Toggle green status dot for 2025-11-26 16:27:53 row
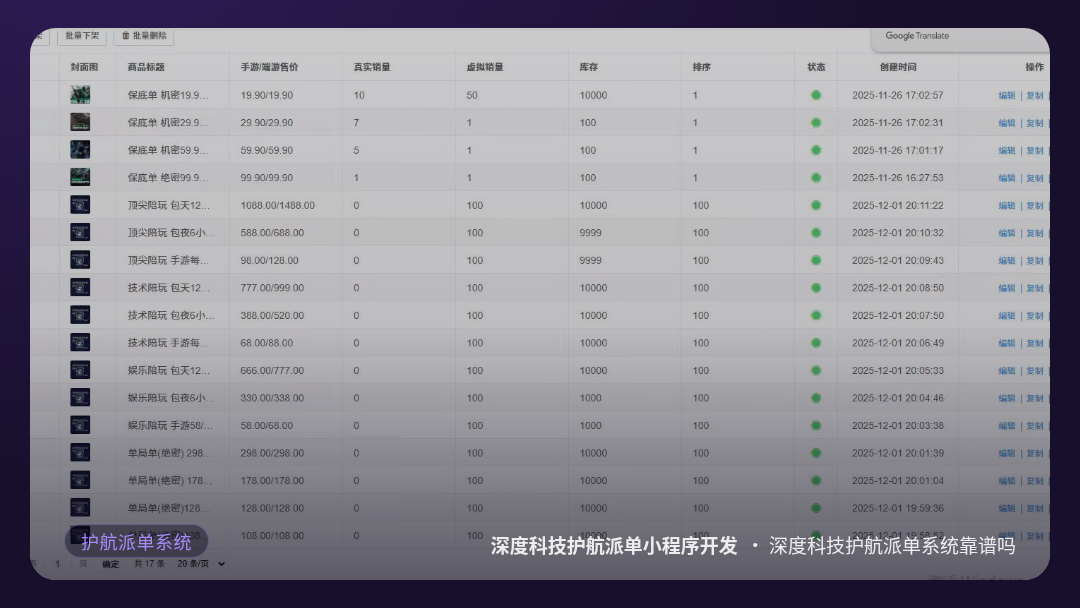The width and height of the screenshot is (1080, 608). pyautogui.click(x=816, y=178)
